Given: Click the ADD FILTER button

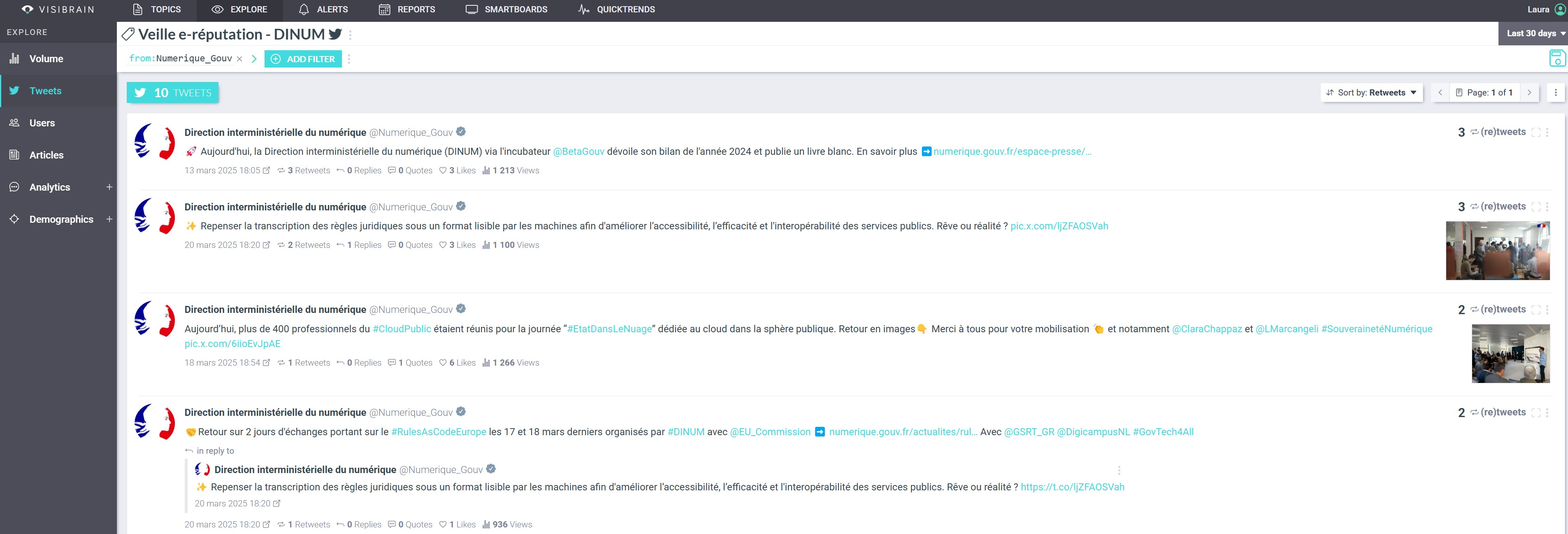Looking at the screenshot, I should [x=302, y=59].
